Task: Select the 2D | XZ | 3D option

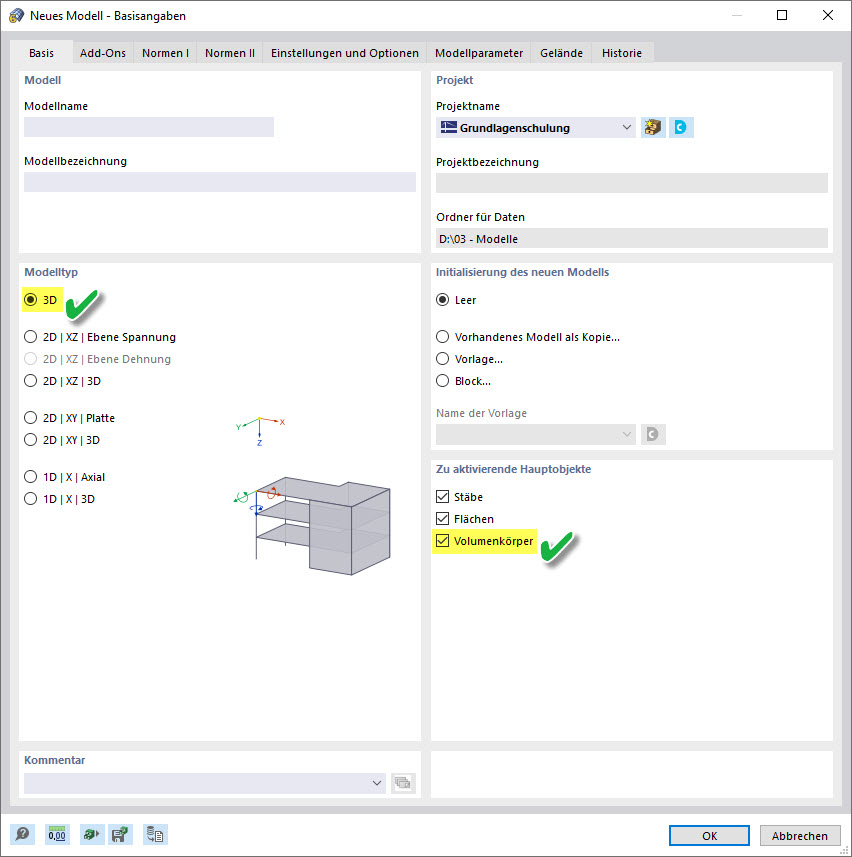Action: (x=31, y=380)
